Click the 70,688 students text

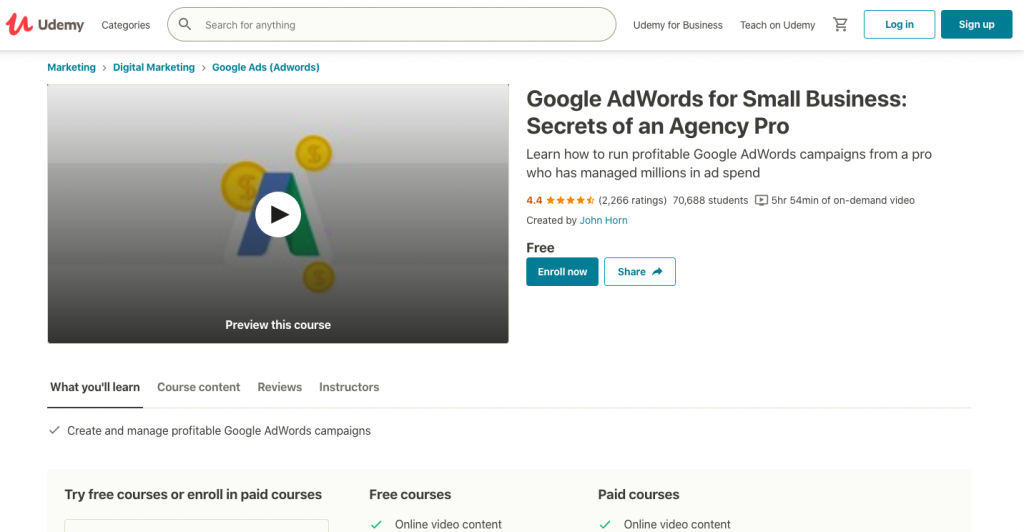click(710, 200)
